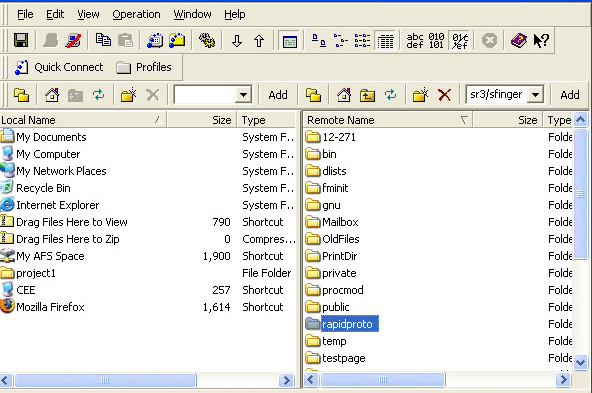Select Mozilla Firefox shortcut in local list
This screenshot has height=393, width=592.
pyautogui.click(x=42, y=307)
